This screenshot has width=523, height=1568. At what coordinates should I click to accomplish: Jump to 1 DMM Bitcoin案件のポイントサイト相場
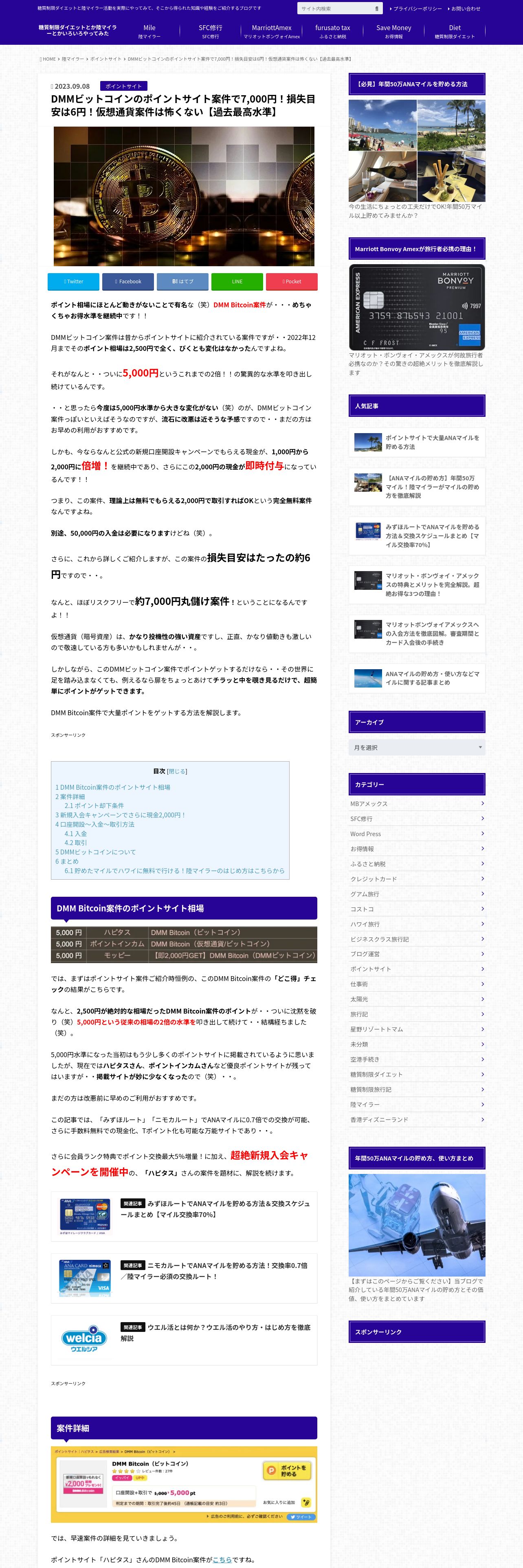coord(113,787)
